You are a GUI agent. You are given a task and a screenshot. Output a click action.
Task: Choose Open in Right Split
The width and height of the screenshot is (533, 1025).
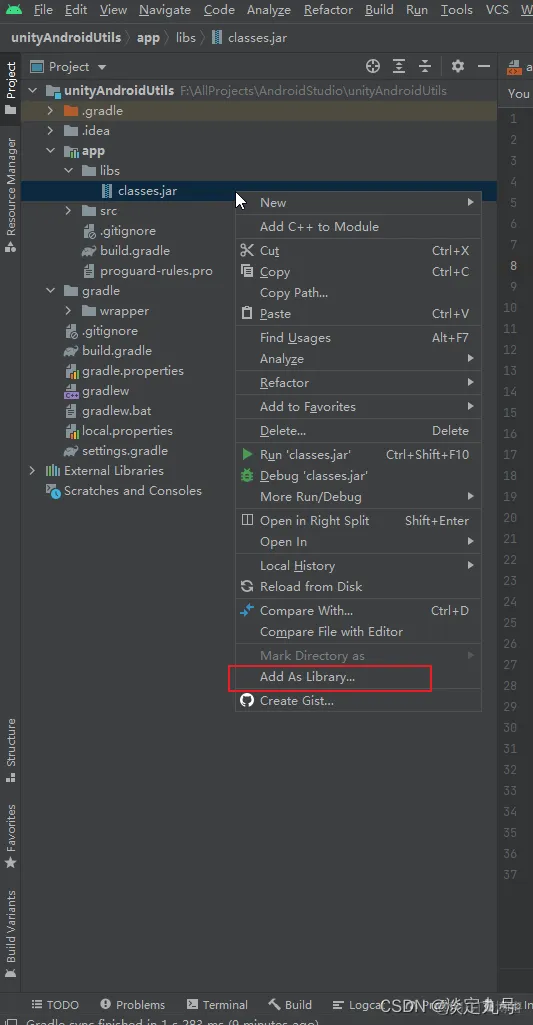tap(358, 521)
